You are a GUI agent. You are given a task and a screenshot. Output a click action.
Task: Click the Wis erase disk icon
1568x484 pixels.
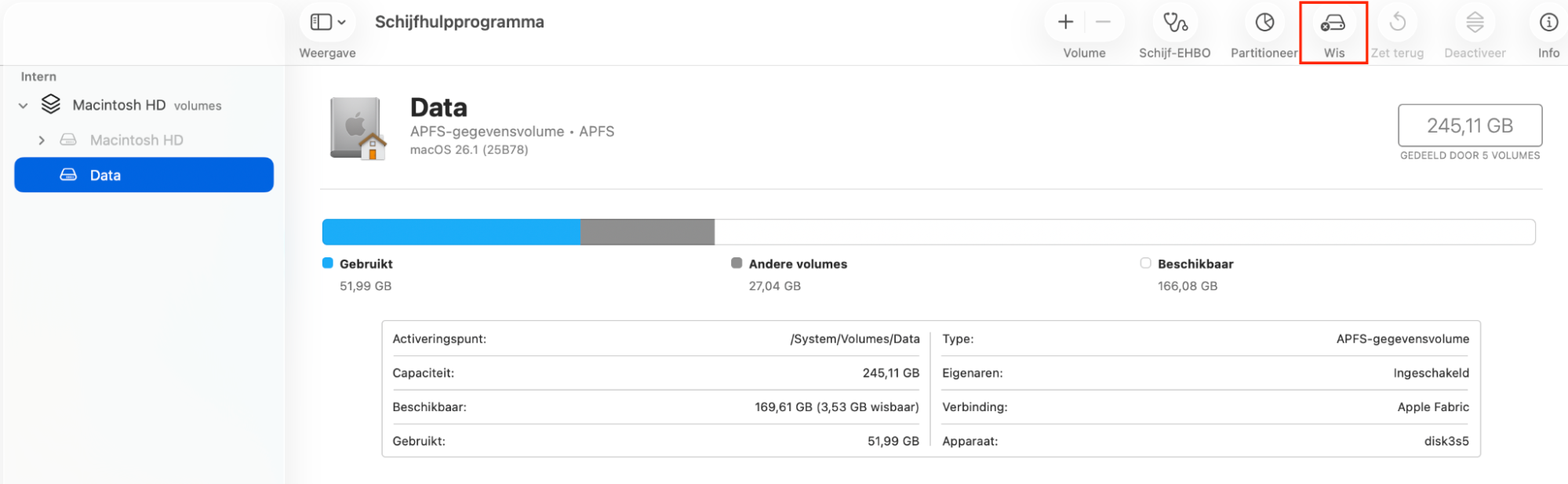(1333, 23)
